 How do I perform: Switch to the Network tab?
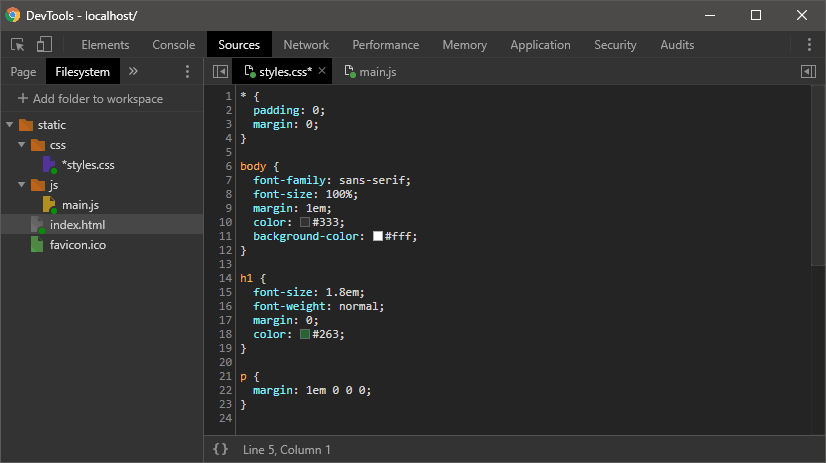[x=306, y=45]
